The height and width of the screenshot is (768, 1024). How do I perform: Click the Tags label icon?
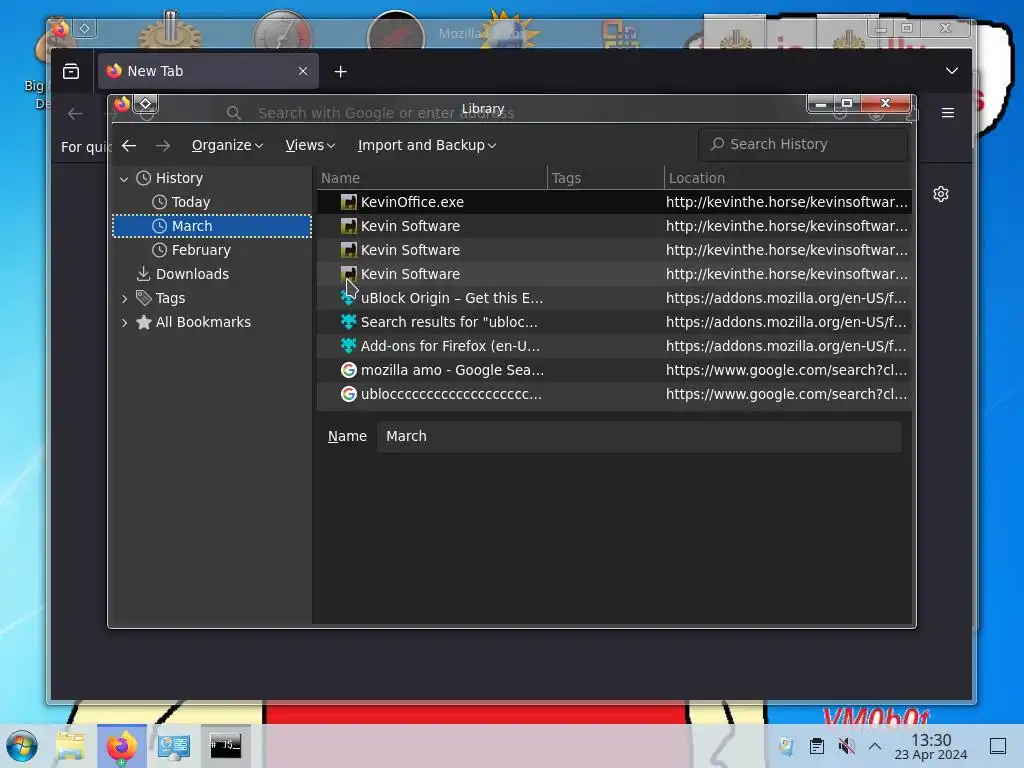click(144, 298)
